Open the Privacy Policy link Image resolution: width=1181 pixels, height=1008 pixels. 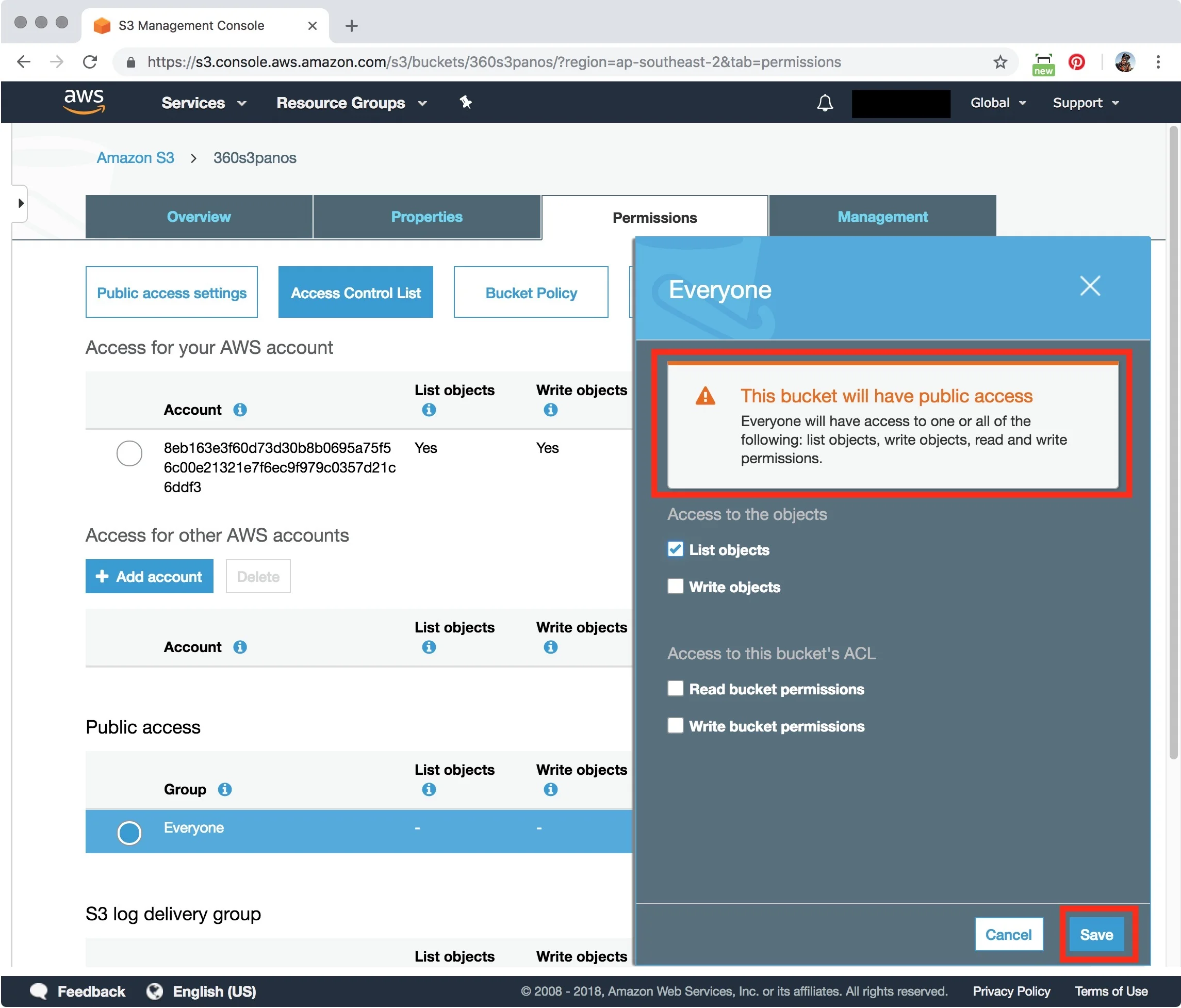(x=1011, y=991)
